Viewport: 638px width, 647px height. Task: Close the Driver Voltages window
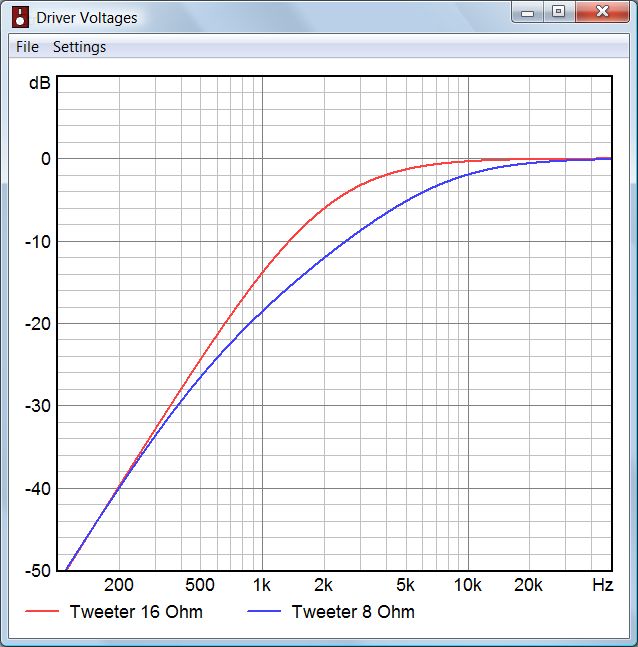pyautogui.click(x=602, y=12)
